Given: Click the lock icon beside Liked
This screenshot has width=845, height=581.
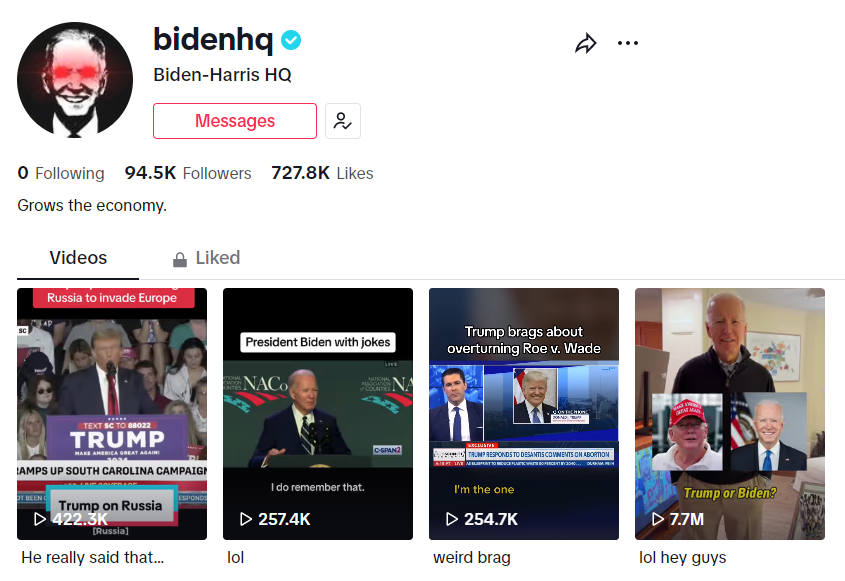Looking at the screenshot, I should pyautogui.click(x=180, y=259).
